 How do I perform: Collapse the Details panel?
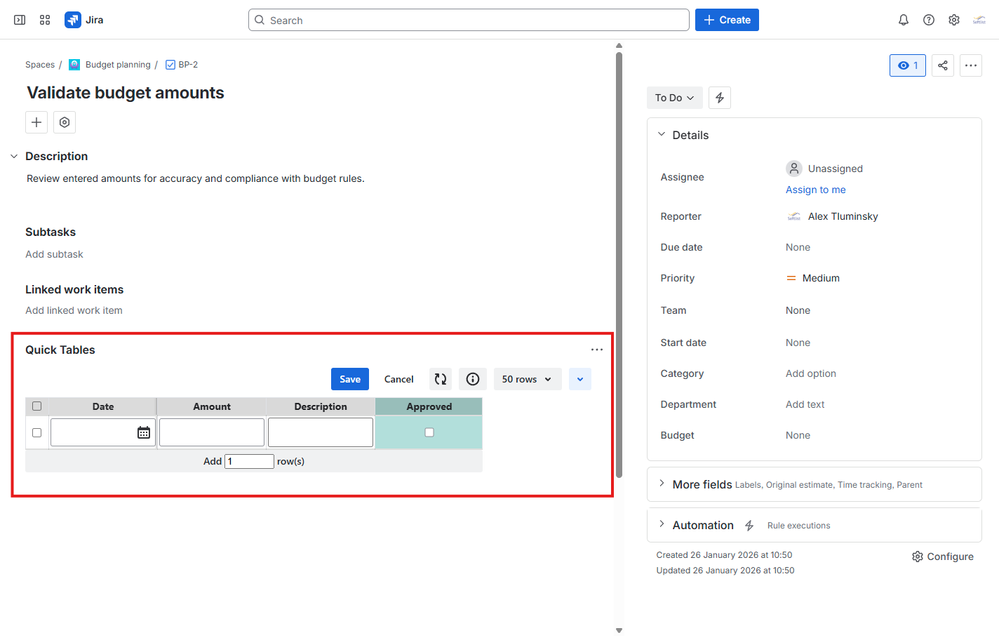(661, 134)
